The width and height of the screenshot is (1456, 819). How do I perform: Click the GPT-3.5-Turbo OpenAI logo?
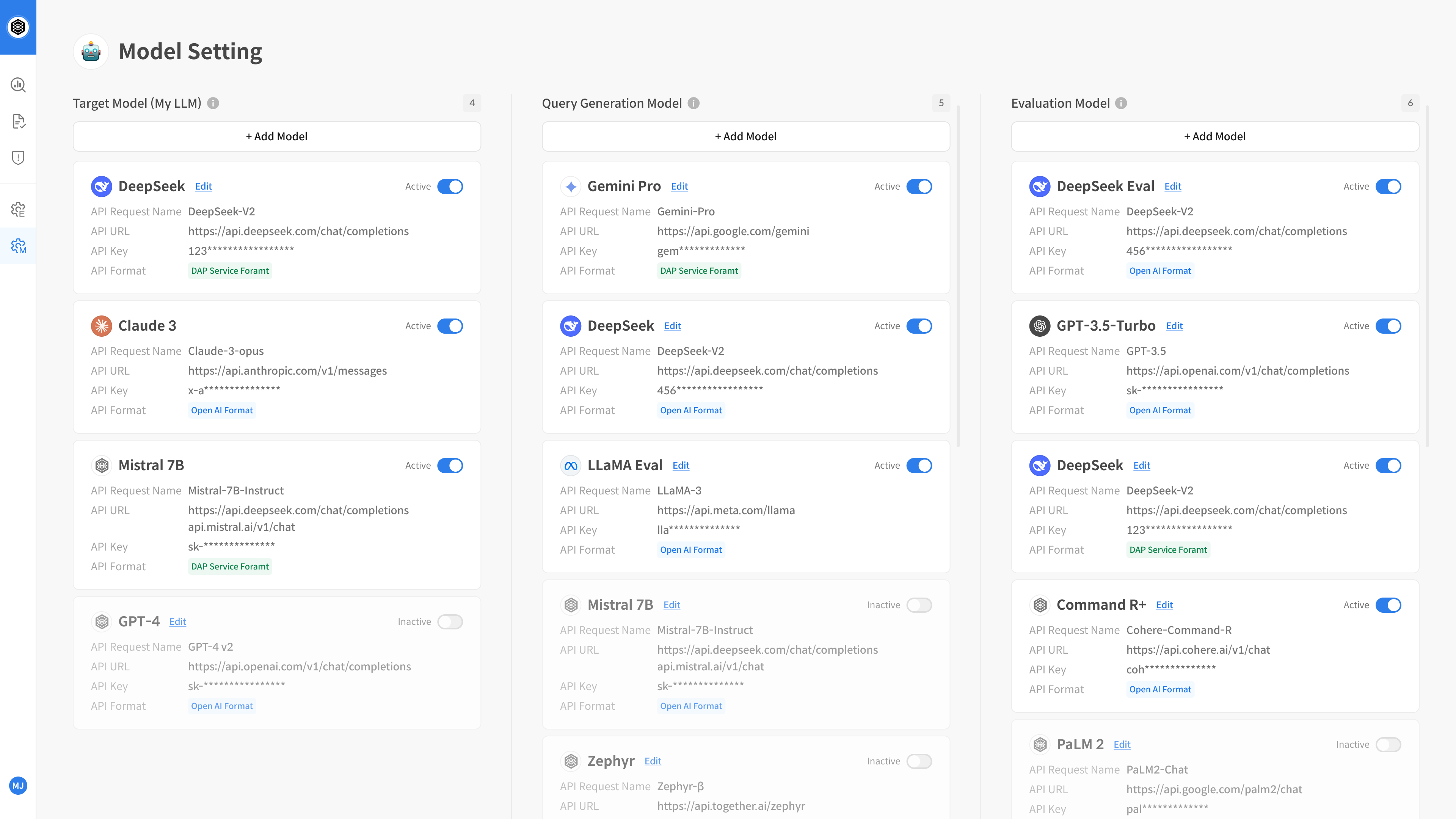click(1040, 326)
